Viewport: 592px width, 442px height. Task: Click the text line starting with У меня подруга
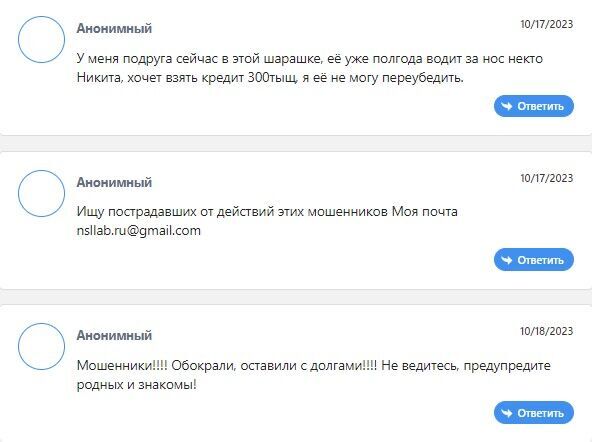[310, 59]
